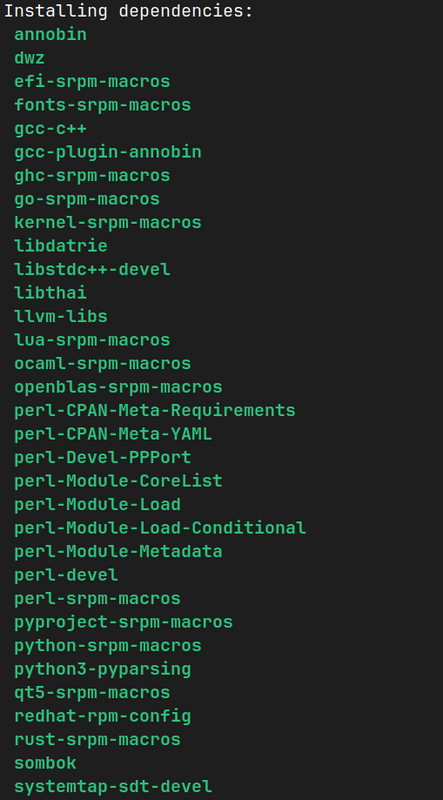
Task: Select redhat-rpm-config line
Action: coord(103,715)
